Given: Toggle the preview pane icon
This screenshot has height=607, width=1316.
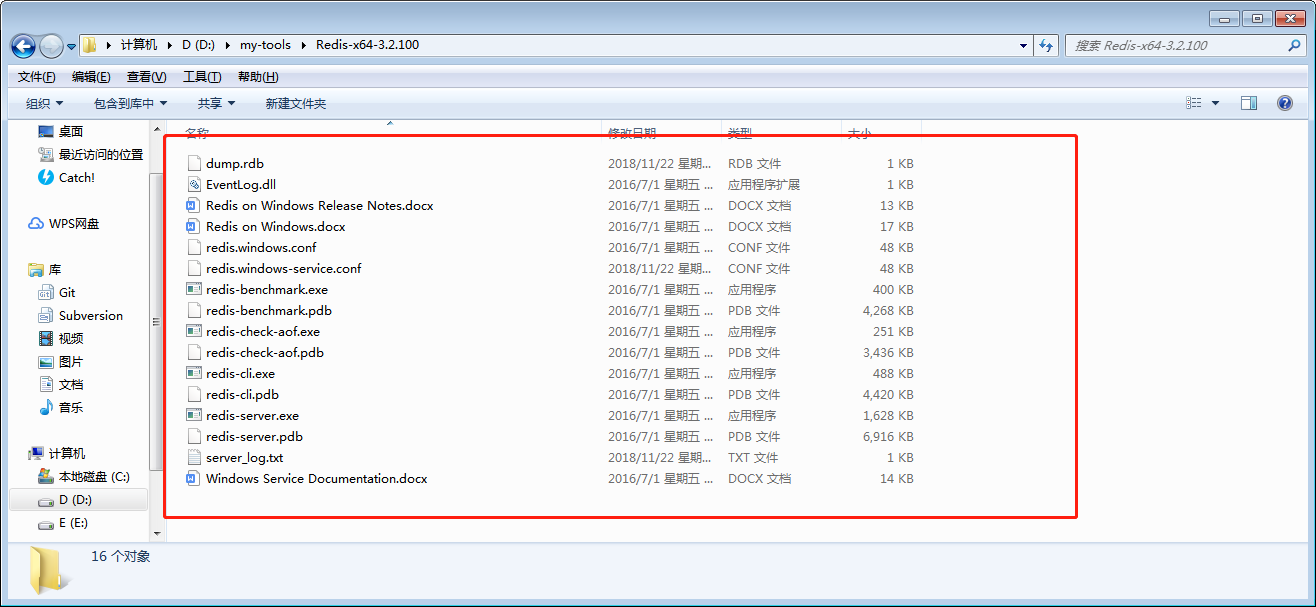Looking at the screenshot, I should (1248, 103).
